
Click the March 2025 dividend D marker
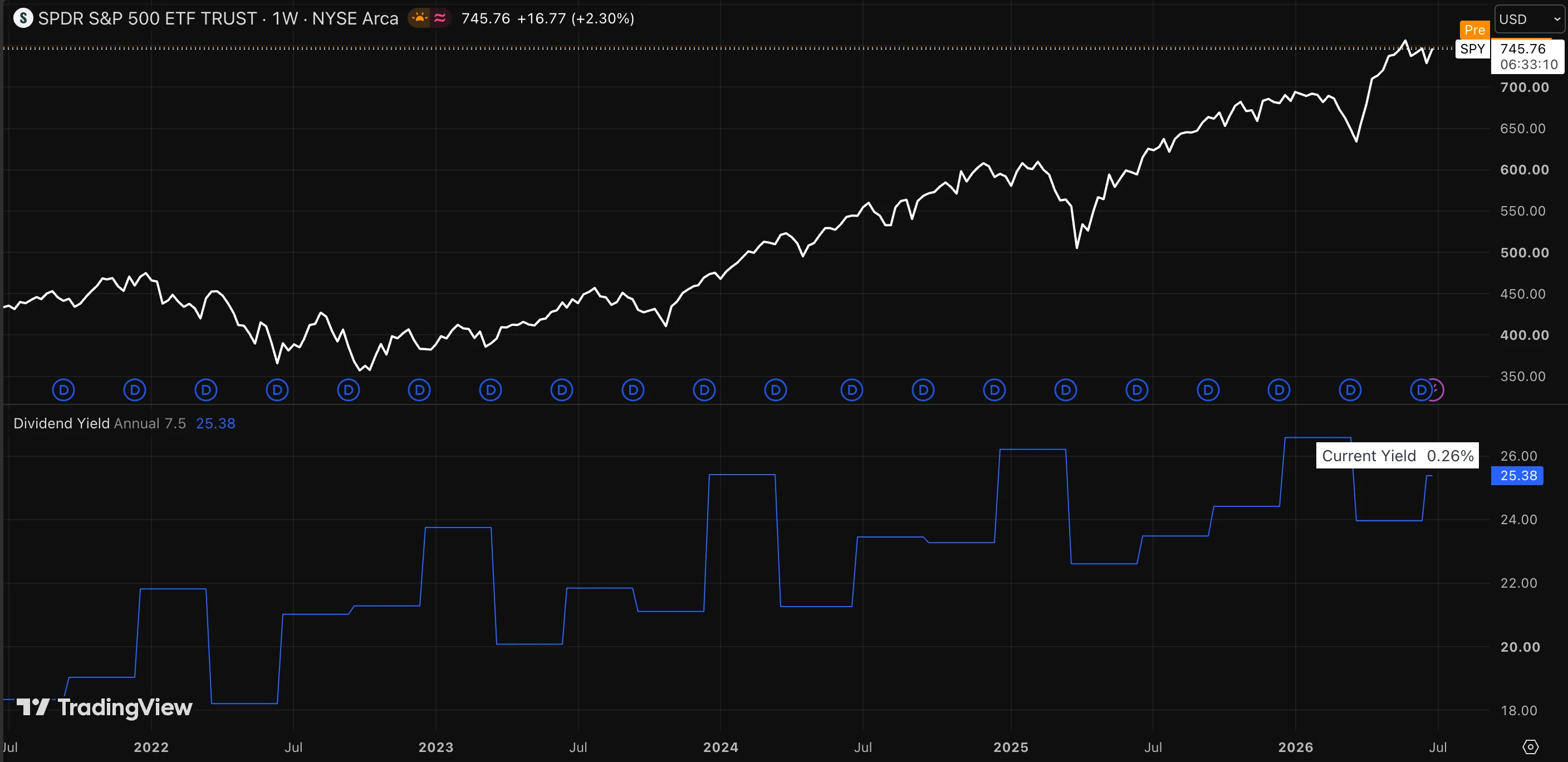(1065, 390)
